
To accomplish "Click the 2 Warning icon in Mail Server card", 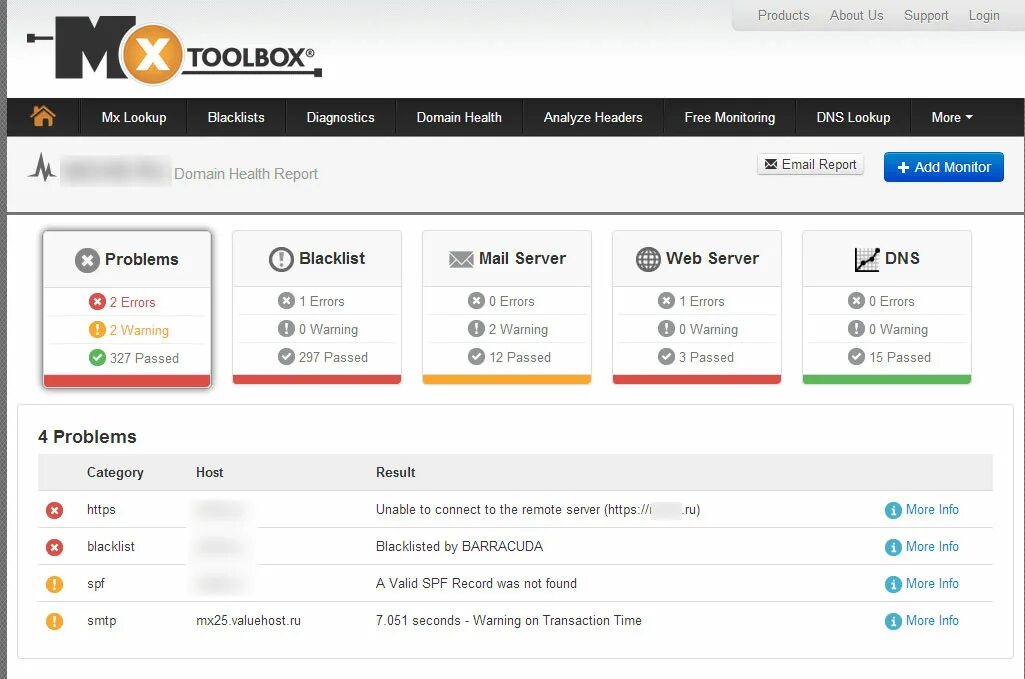I will (x=477, y=328).
